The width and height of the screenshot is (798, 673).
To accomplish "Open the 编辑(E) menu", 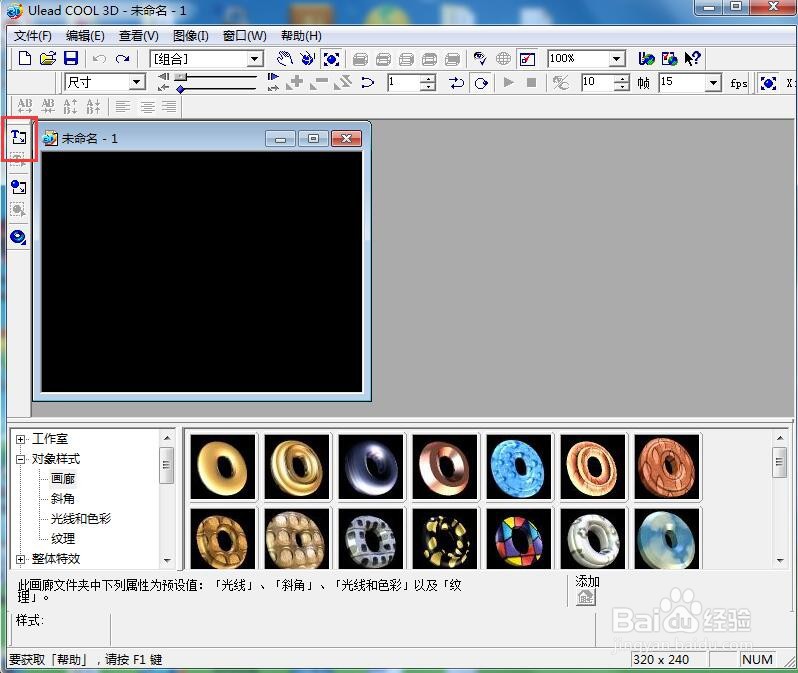I will point(85,36).
